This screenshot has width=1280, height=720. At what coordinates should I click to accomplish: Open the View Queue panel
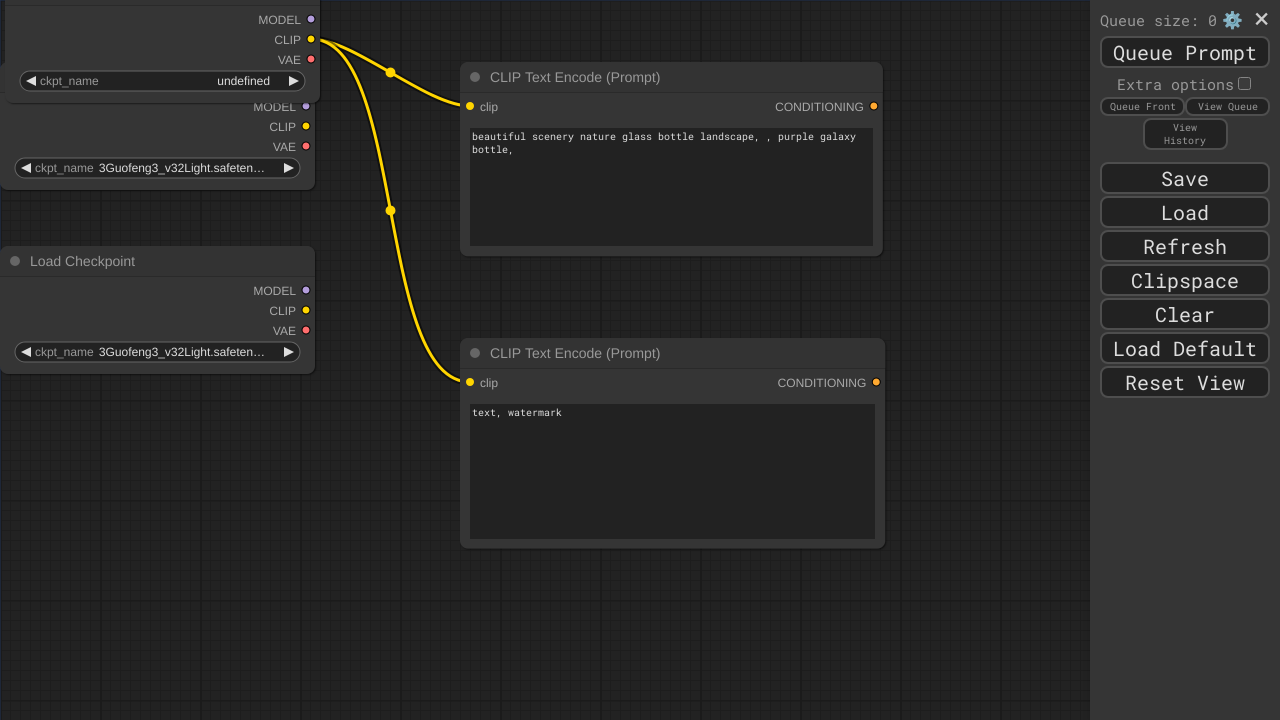[x=1227, y=107]
